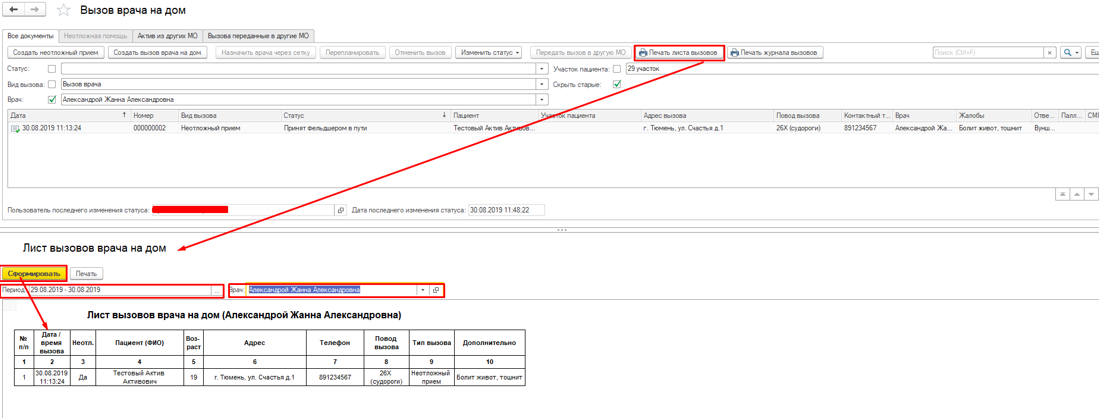Screen dimensions: 1099x418
Task: Click the magnifier search icon
Action: tap(1068, 53)
